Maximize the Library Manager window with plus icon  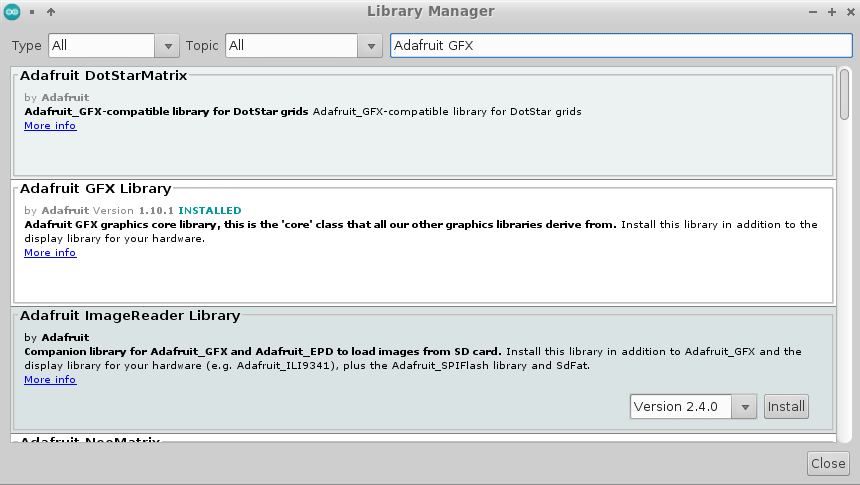coord(832,12)
